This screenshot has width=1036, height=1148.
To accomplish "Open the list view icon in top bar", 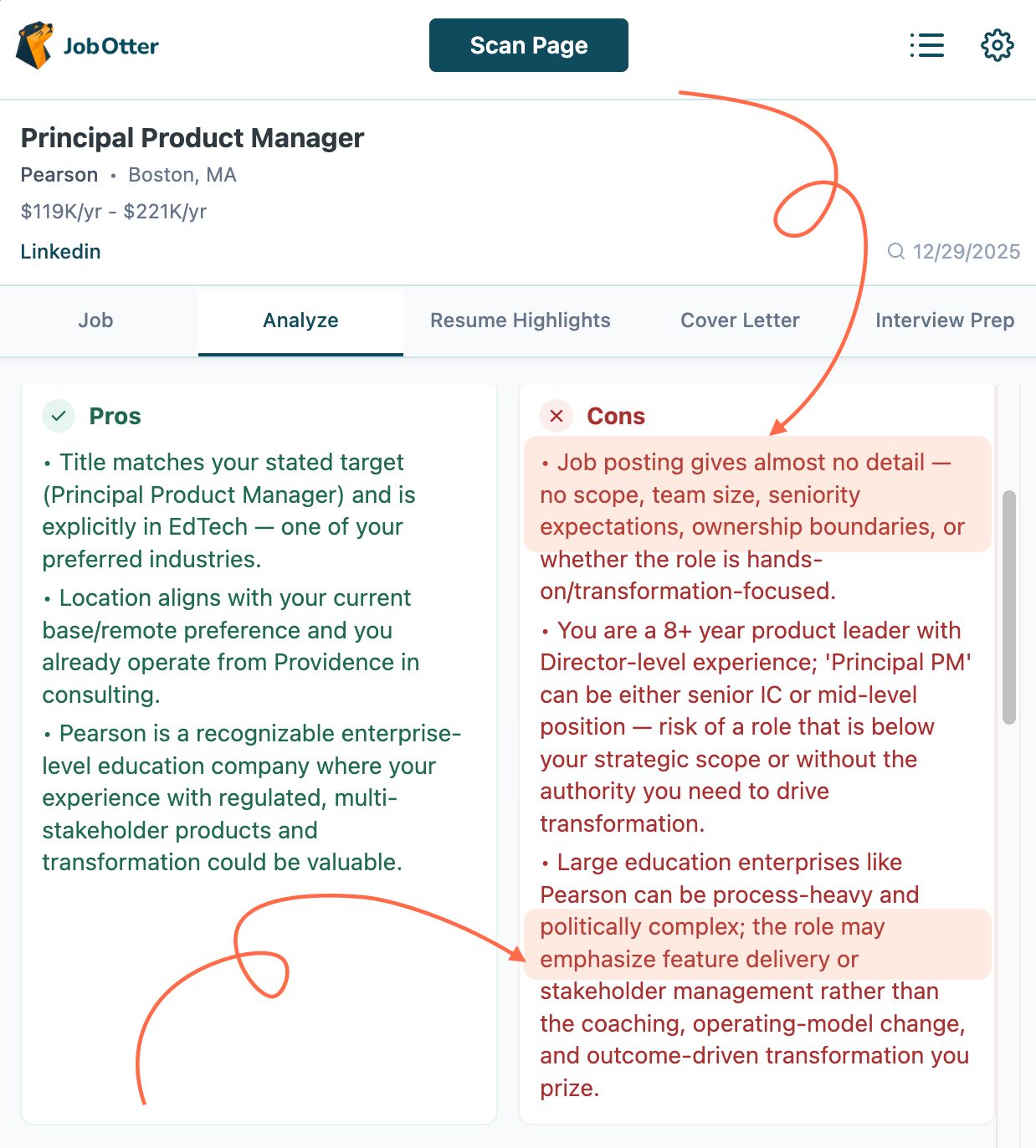I will click(x=926, y=45).
